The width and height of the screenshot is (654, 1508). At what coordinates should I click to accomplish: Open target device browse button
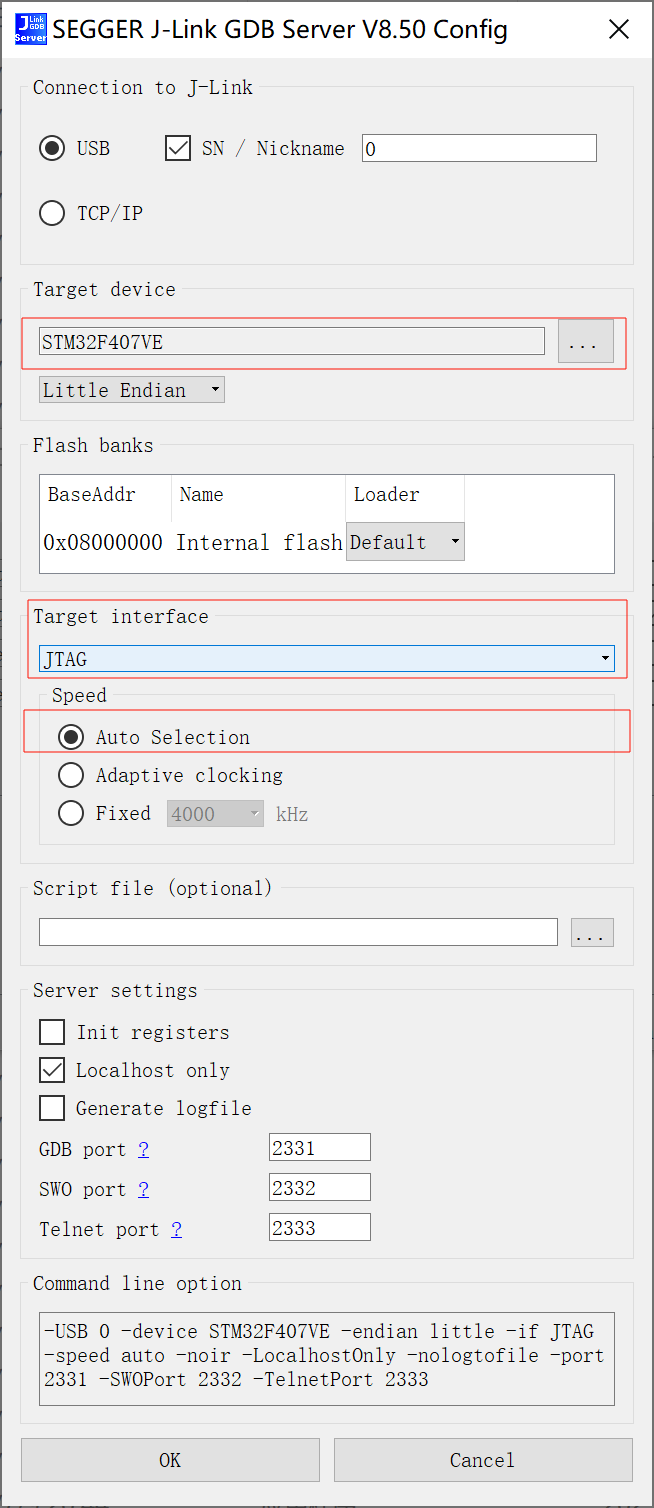point(585,343)
